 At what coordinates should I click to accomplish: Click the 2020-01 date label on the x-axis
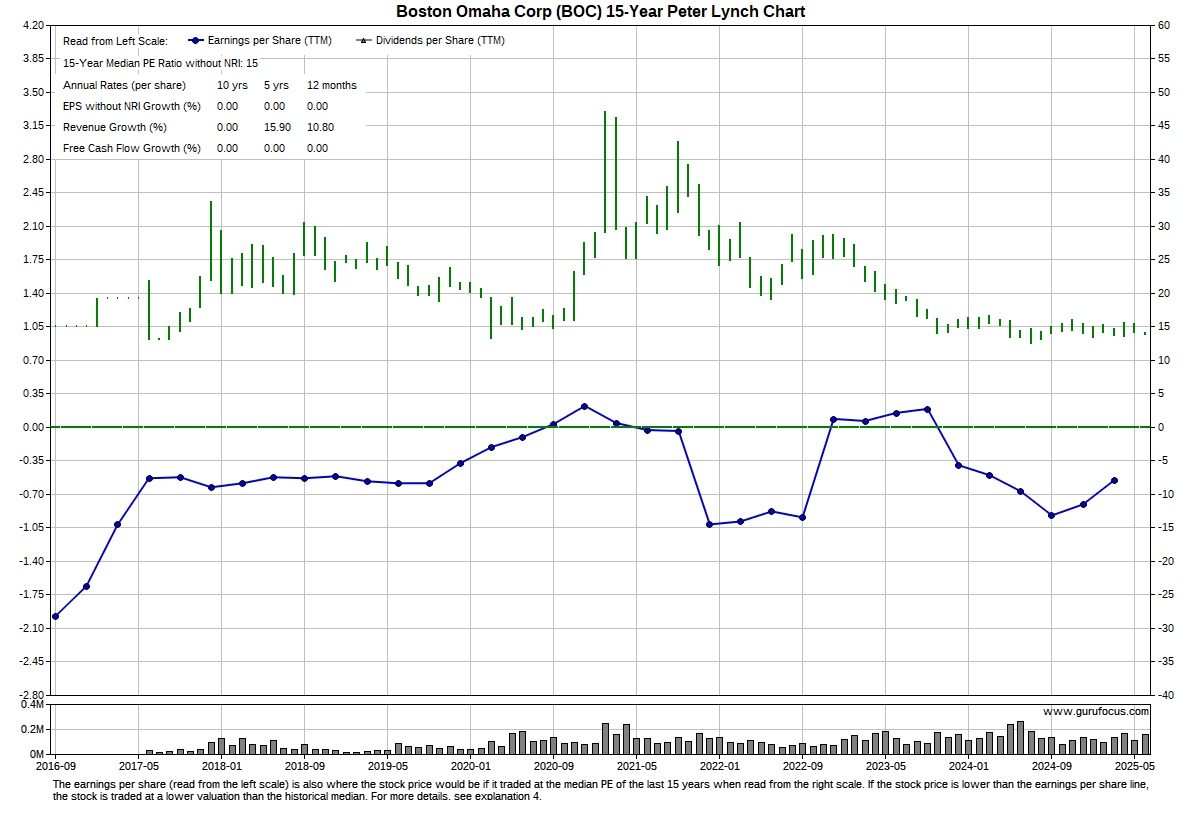pos(470,765)
